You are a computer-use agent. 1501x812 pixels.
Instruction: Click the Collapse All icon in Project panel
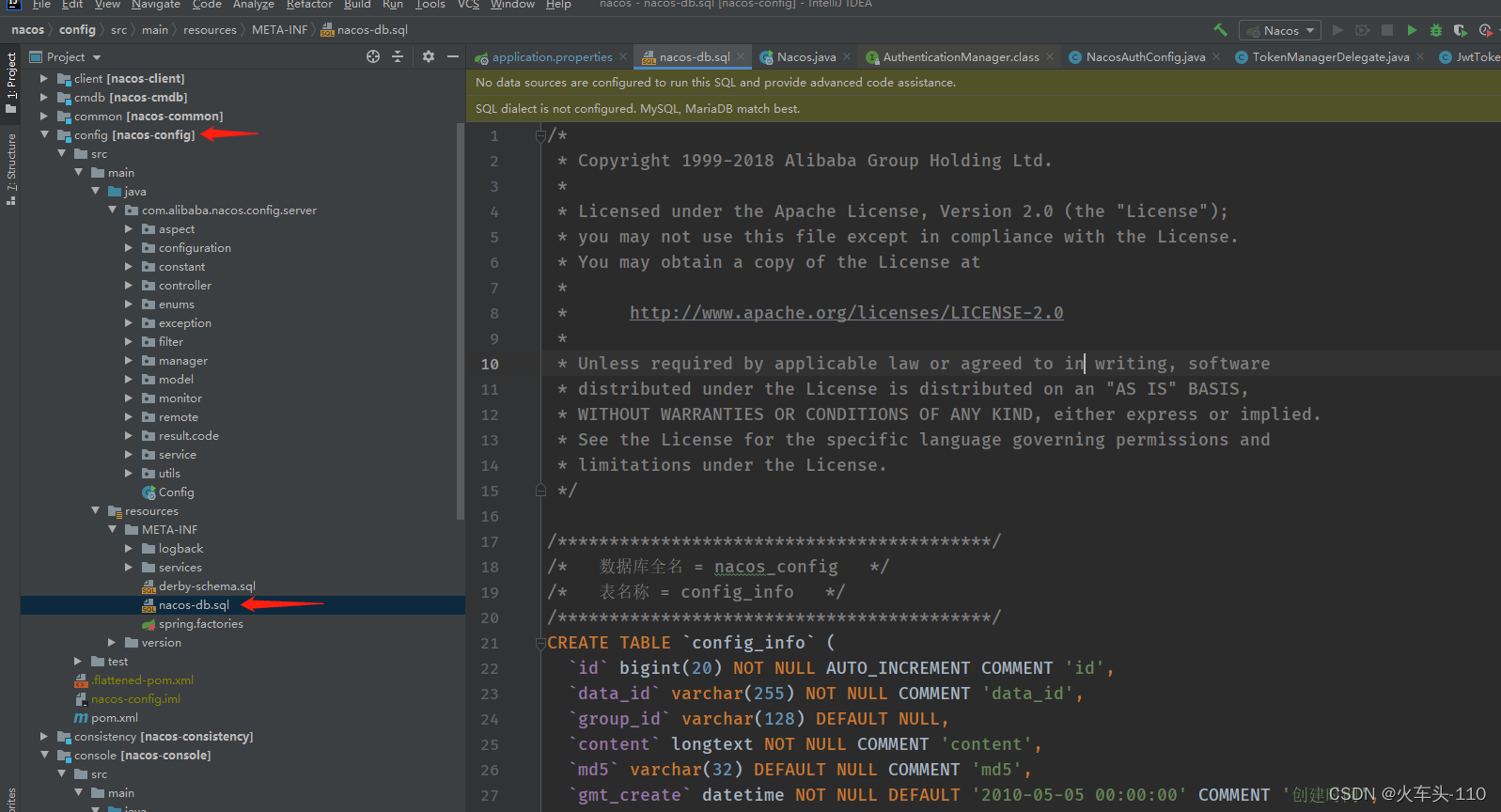[x=398, y=56]
